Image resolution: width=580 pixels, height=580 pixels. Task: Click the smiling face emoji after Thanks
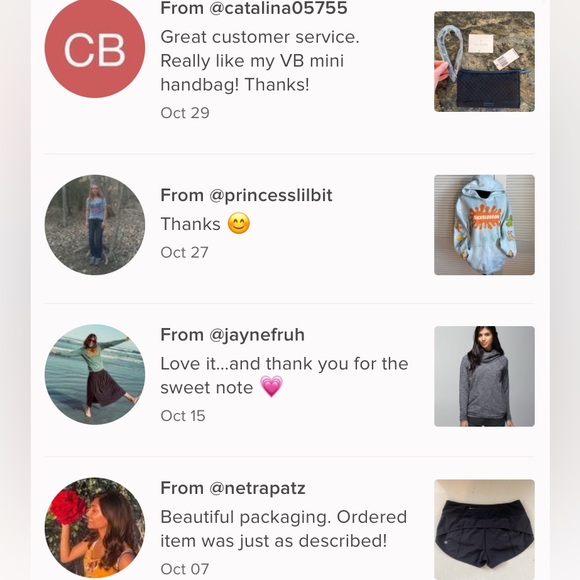[239, 223]
